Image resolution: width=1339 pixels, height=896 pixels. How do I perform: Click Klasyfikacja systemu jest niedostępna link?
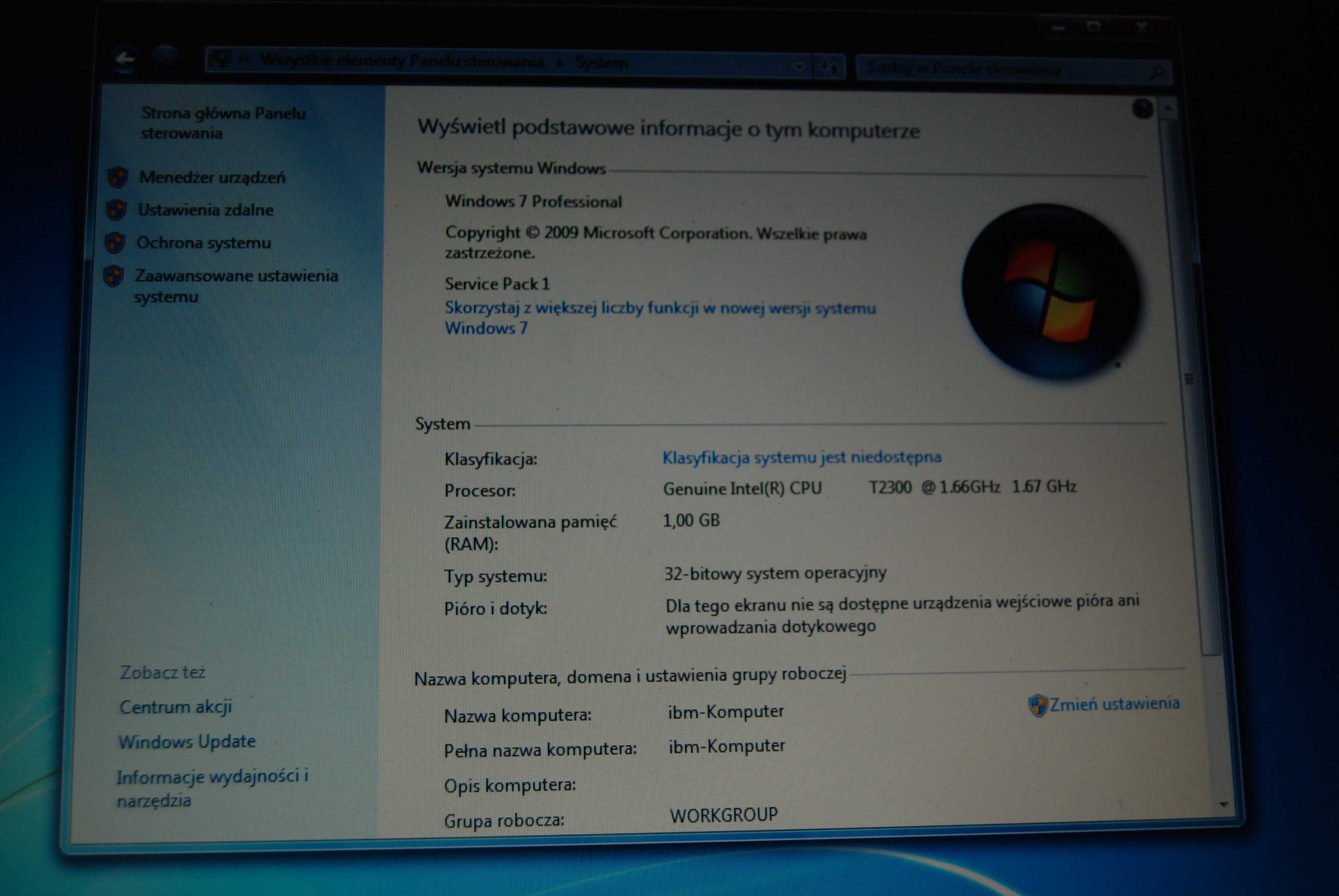[x=801, y=457]
